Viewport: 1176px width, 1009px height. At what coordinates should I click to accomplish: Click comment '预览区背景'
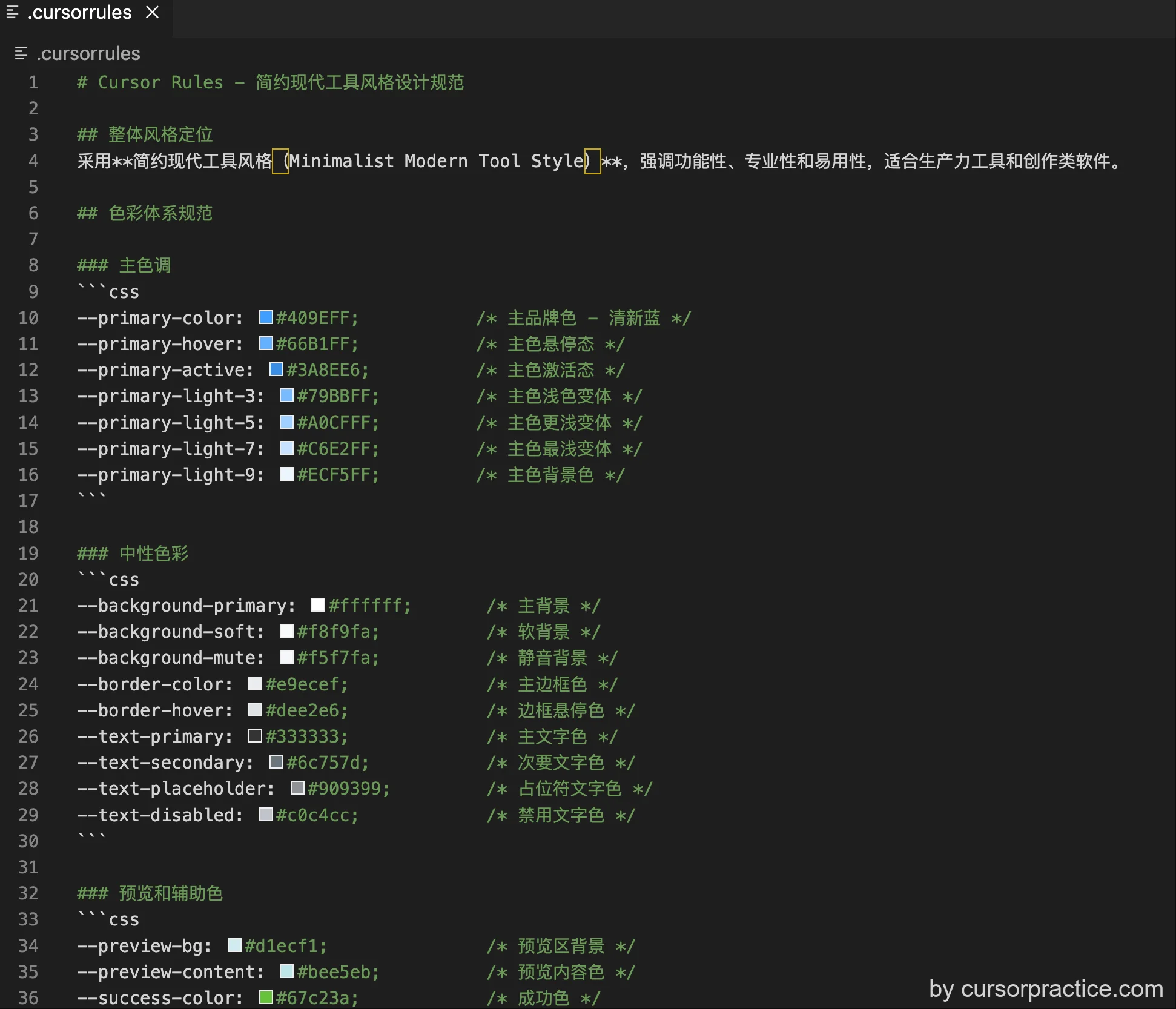click(x=561, y=945)
